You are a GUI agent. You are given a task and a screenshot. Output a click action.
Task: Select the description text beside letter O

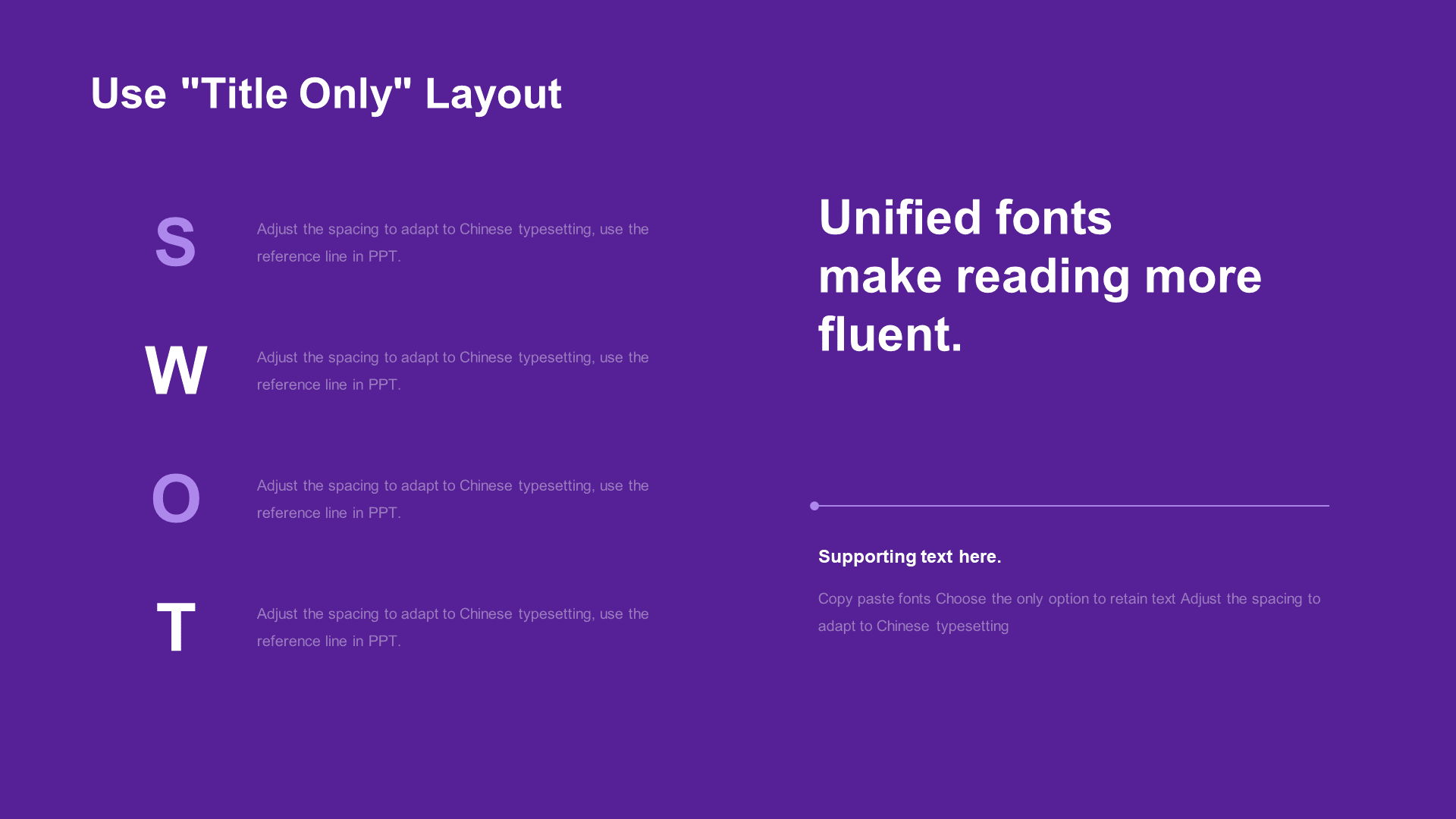[453, 499]
